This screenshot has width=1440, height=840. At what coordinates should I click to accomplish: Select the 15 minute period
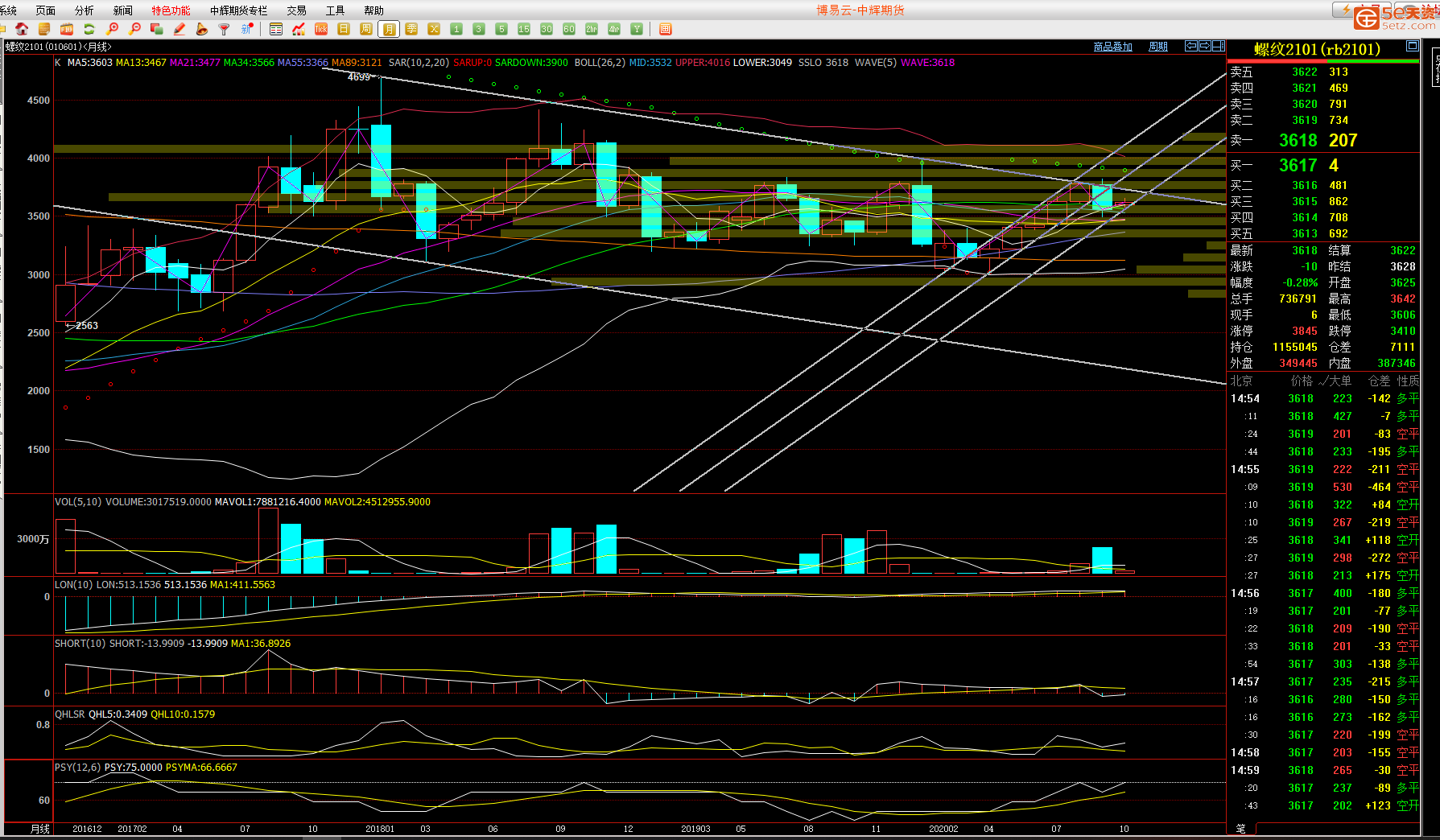524,29
